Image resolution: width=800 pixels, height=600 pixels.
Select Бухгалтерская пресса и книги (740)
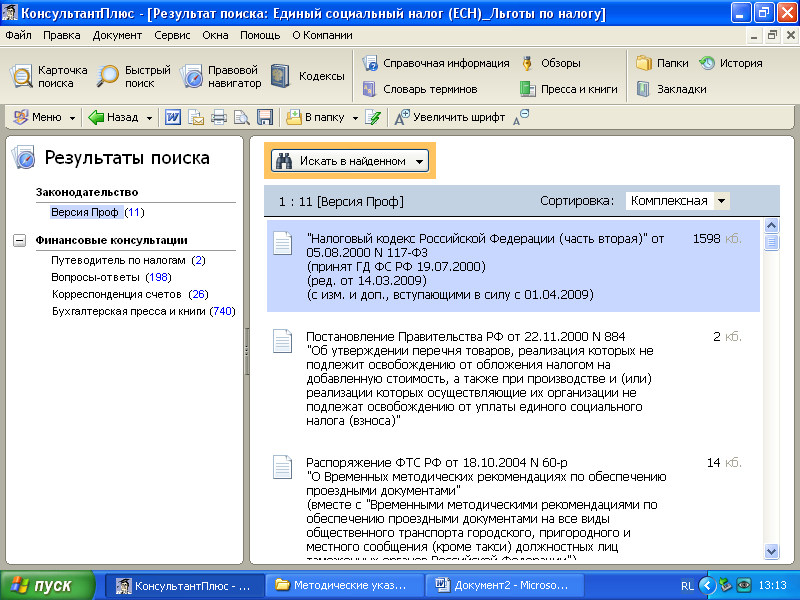(143, 311)
